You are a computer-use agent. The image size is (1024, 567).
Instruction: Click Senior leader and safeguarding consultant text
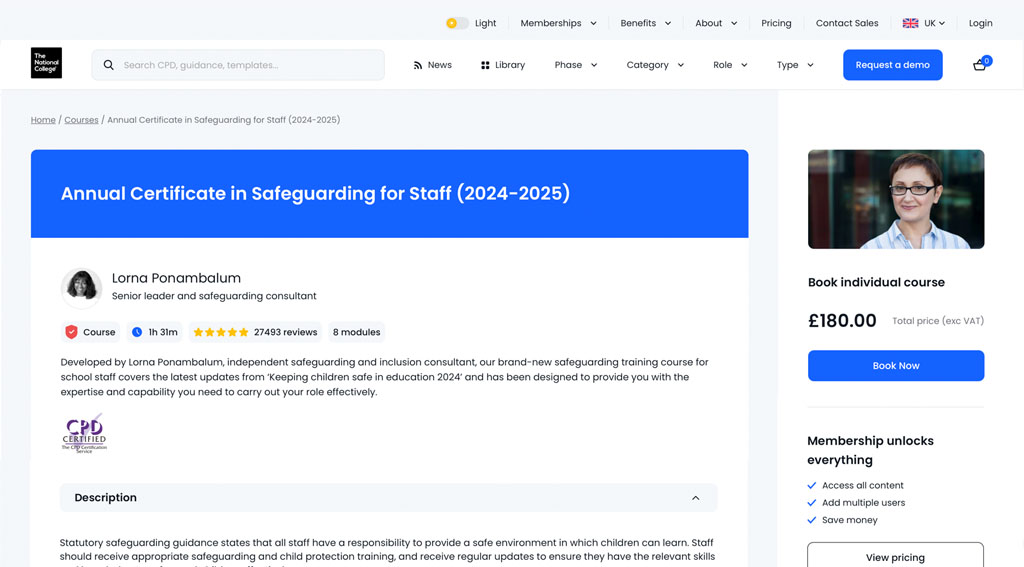click(x=214, y=296)
